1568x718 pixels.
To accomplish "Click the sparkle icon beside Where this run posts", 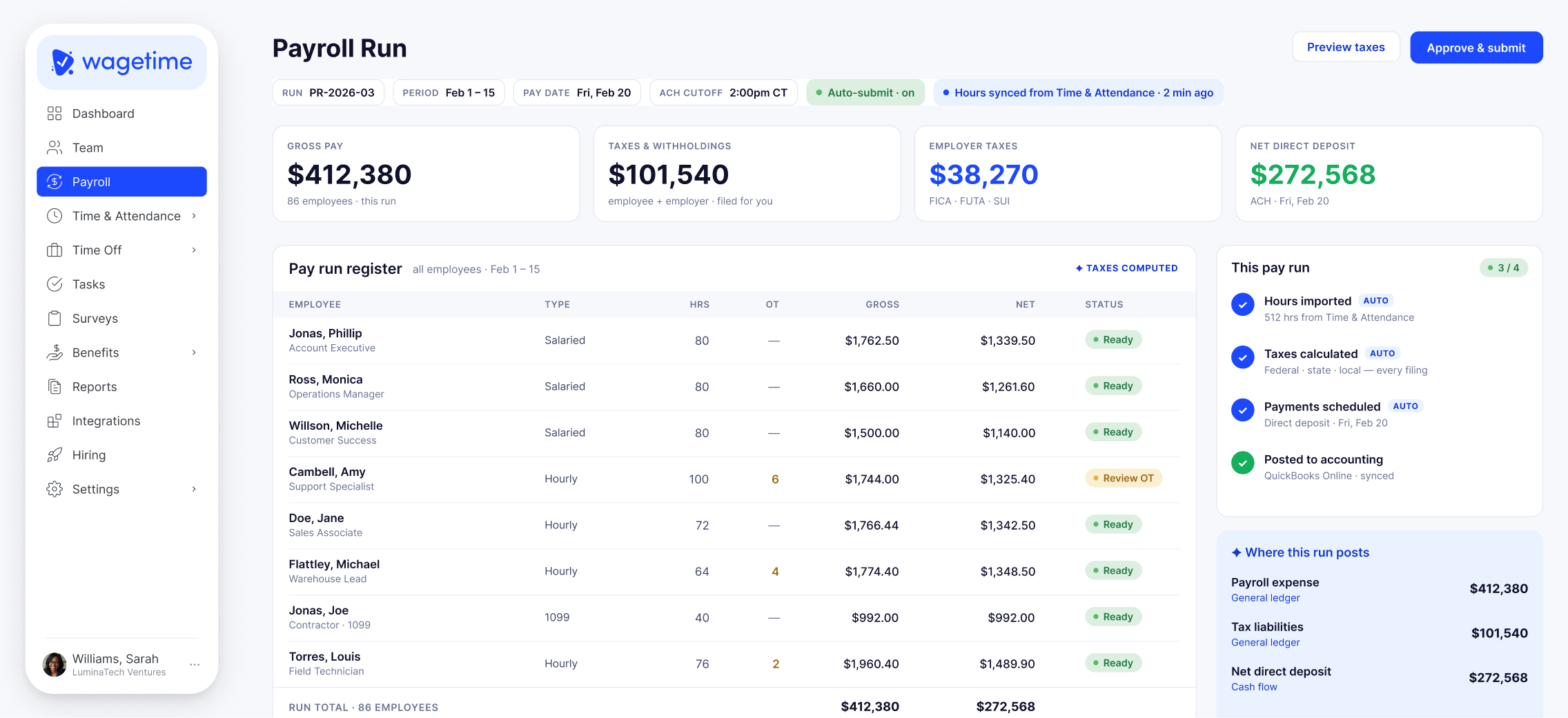I will click(x=1237, y=552).
